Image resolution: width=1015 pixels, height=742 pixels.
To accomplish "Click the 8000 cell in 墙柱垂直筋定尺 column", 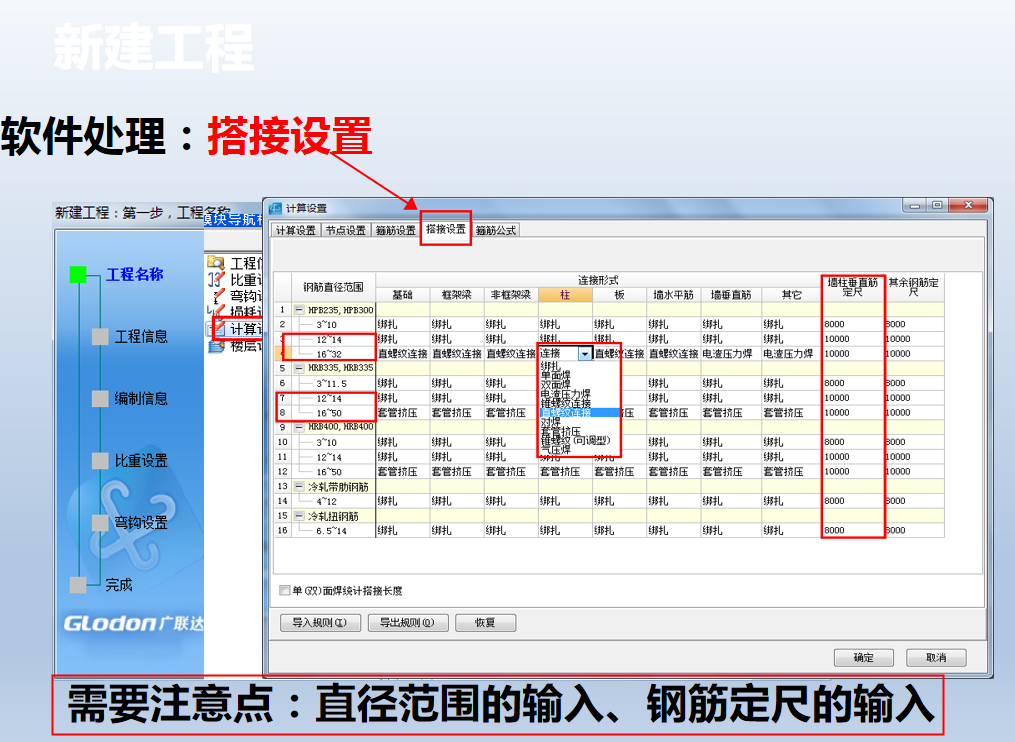I will click(852, 324).
